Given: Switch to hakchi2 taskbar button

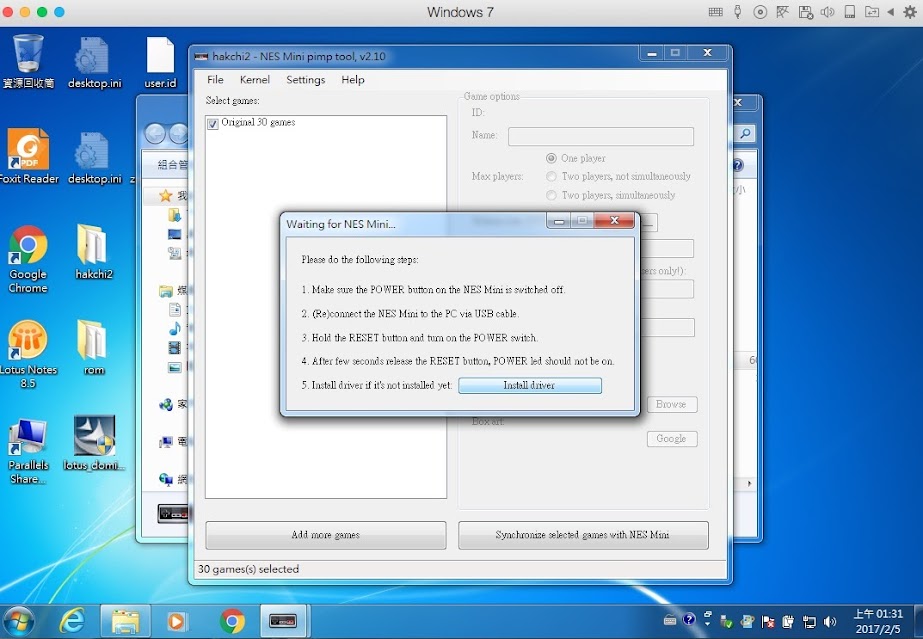Looking at the screenshot, I should pos(283,621).
